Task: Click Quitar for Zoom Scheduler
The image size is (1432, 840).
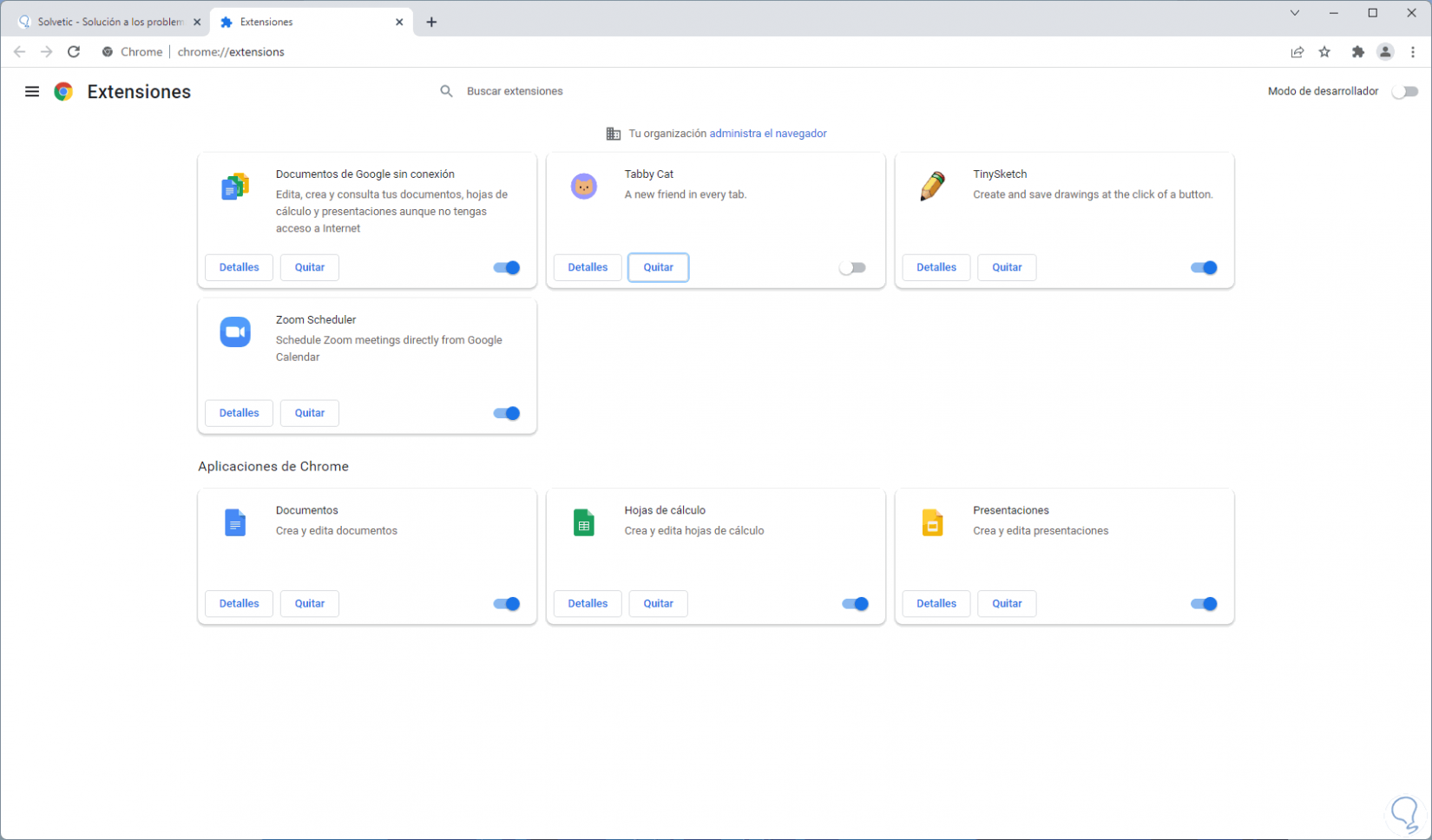Action: 310,413
